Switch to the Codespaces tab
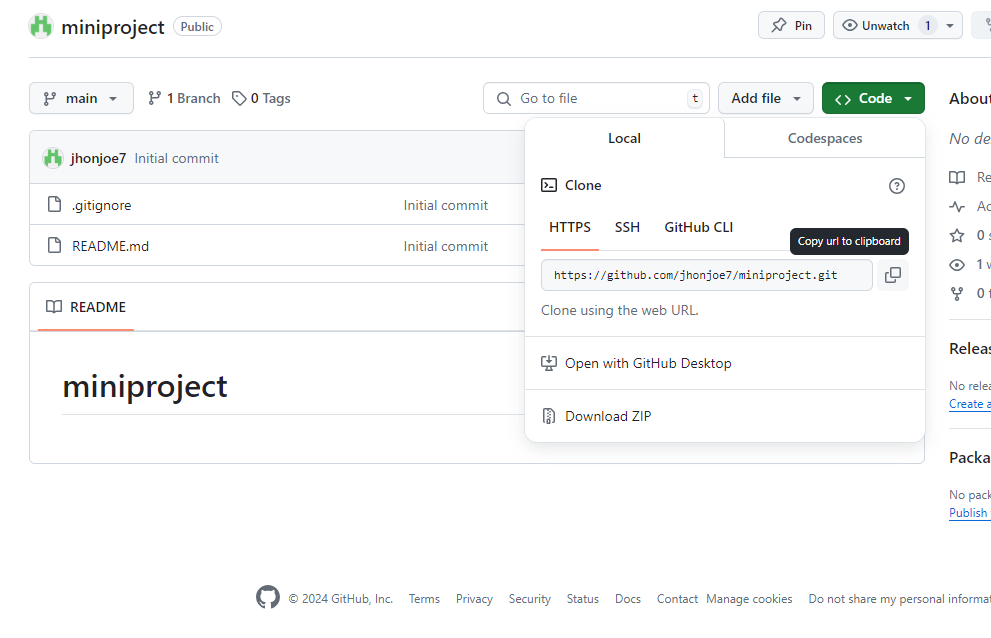 [x=824, y=138]
